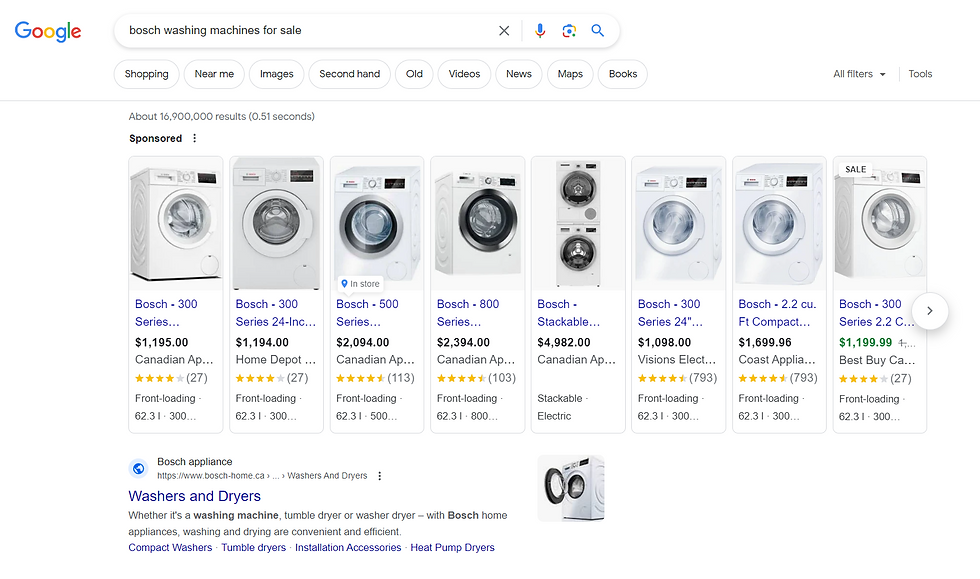Open the Sponsored three-dot menu

point(194,138)
